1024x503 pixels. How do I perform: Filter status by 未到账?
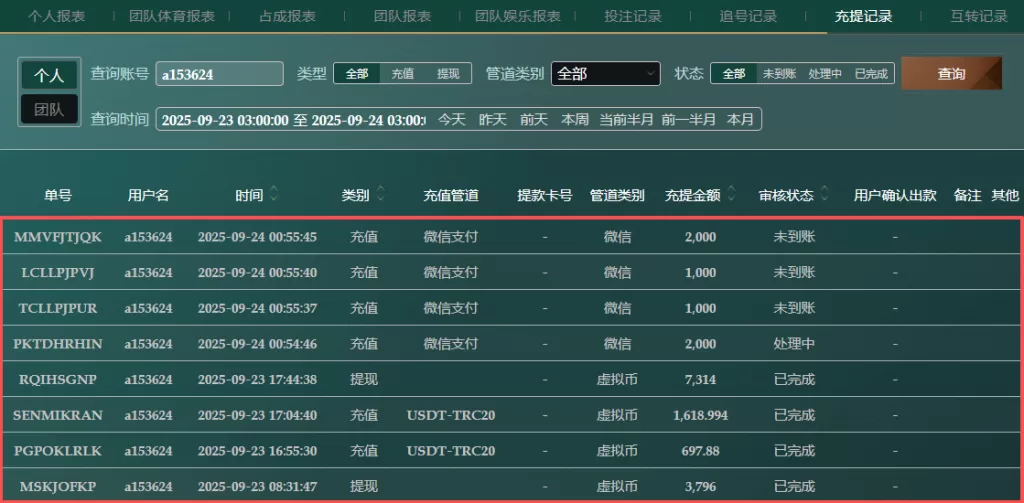[x=779, y=74]
